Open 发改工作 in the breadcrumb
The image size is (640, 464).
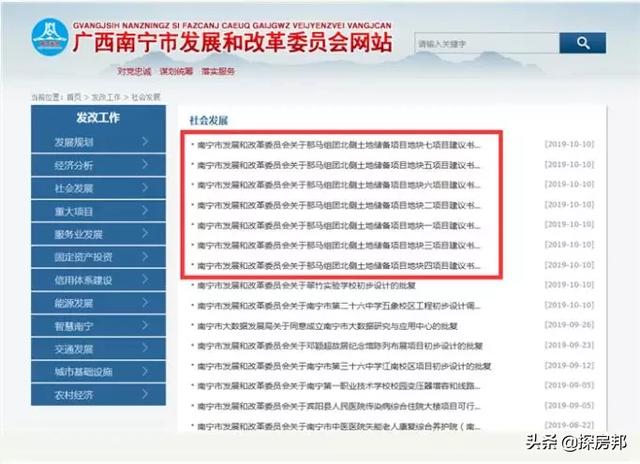tap(106, 97)
